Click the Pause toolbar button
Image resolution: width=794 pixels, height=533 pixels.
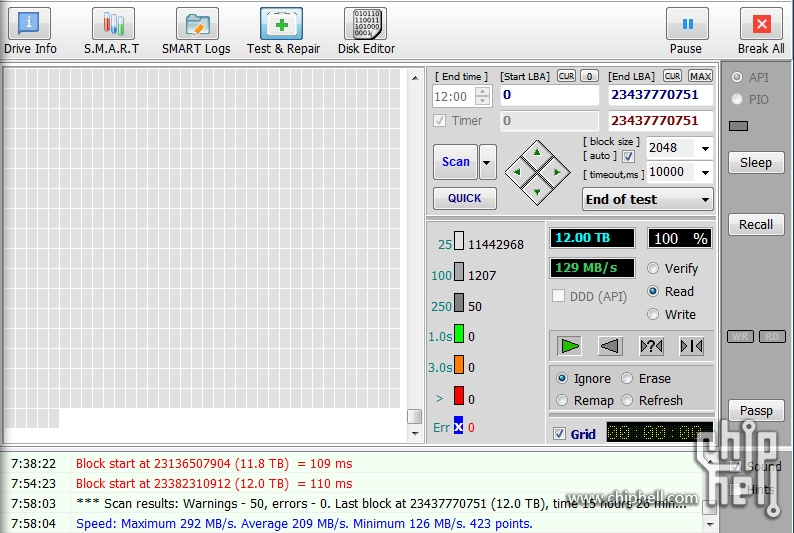click(686, 30)
